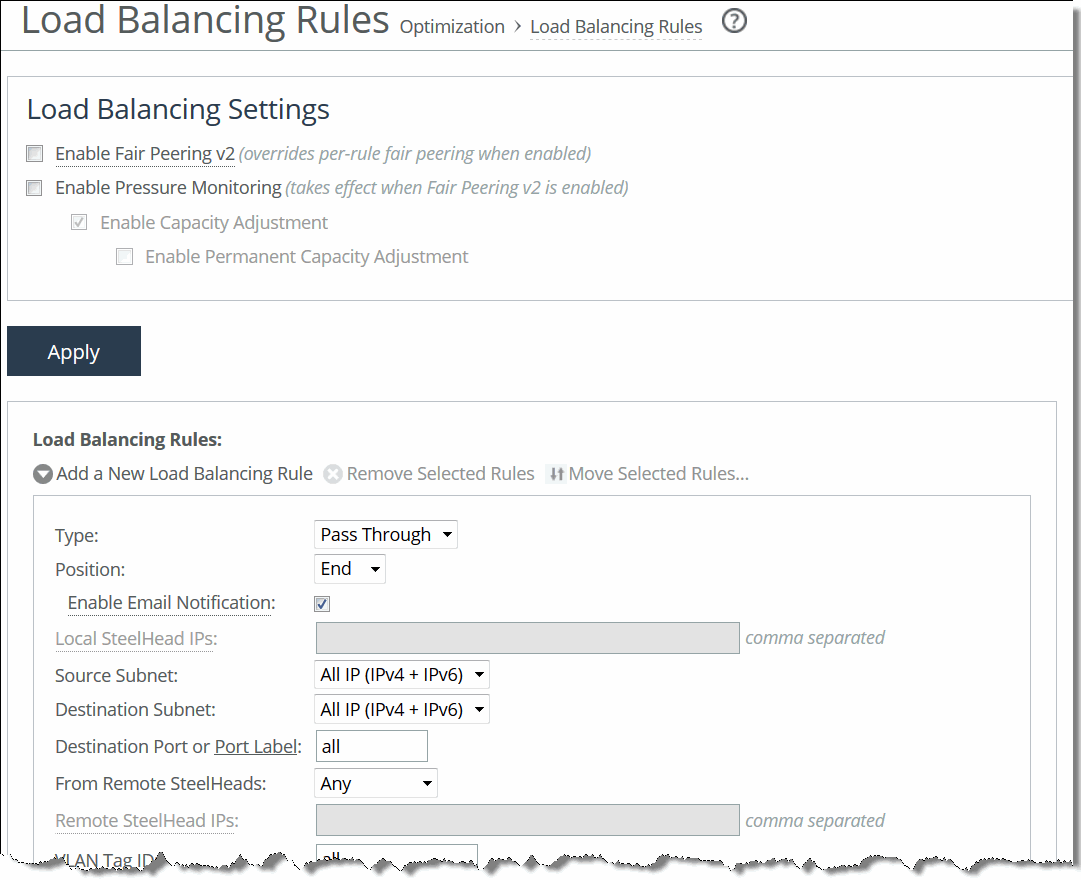Click the Move Selected Rules arrows icon

tap(556, 474)
